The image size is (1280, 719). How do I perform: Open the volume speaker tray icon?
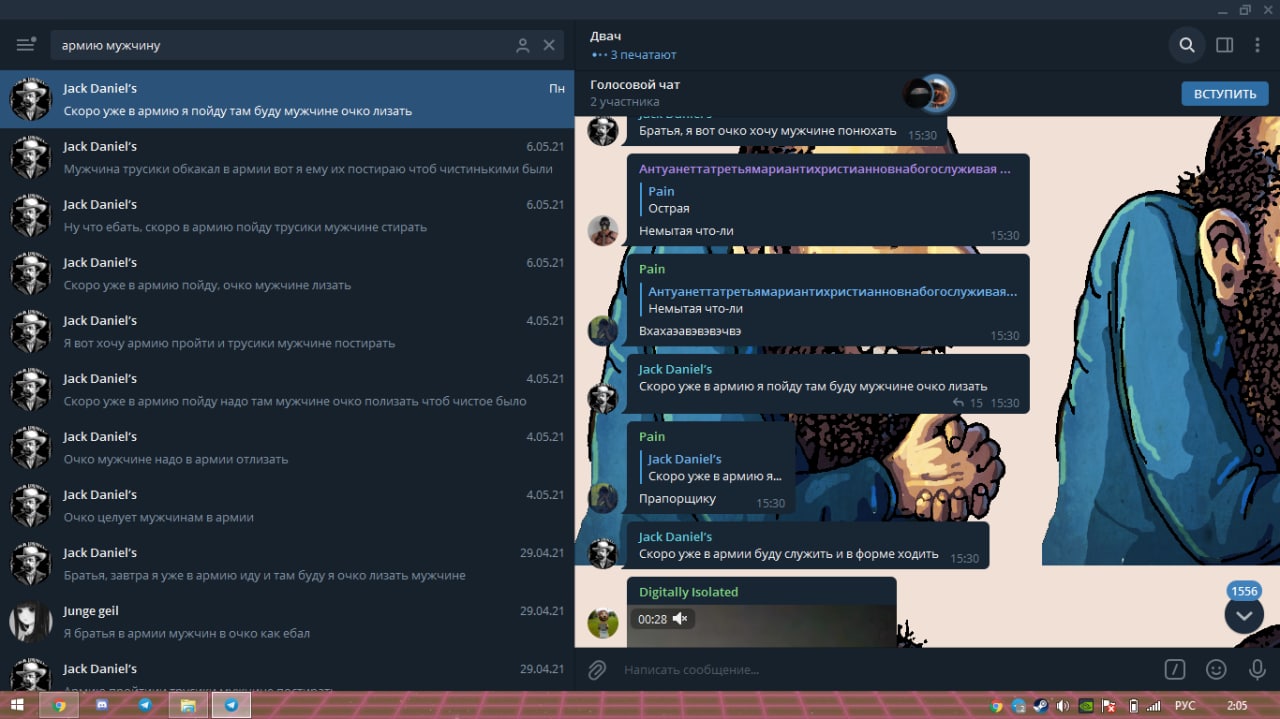click(x=1062, y=705)
